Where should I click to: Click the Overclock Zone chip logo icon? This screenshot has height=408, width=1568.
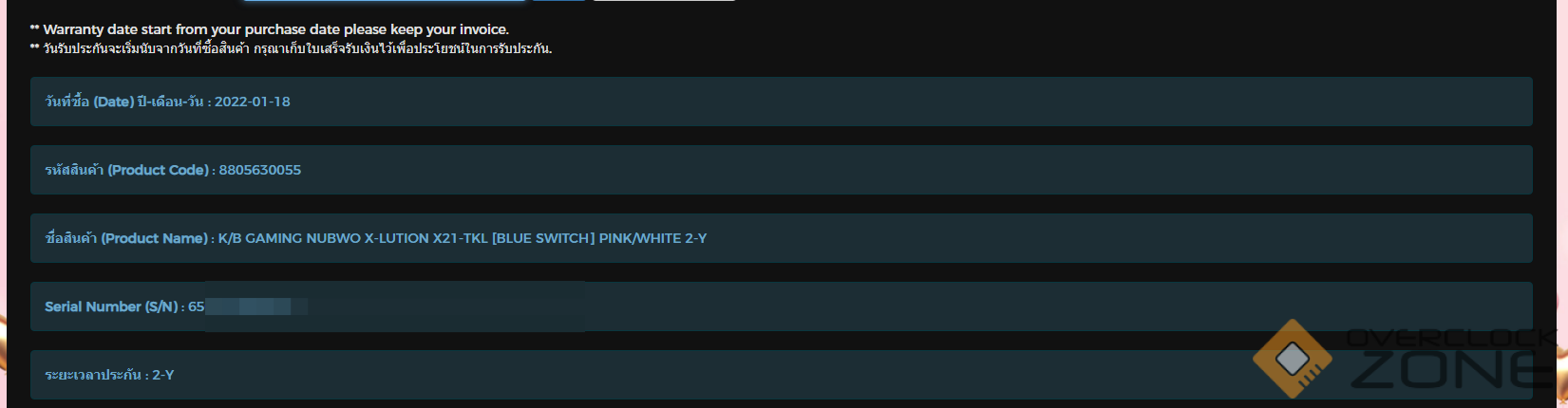[1292, 358]
